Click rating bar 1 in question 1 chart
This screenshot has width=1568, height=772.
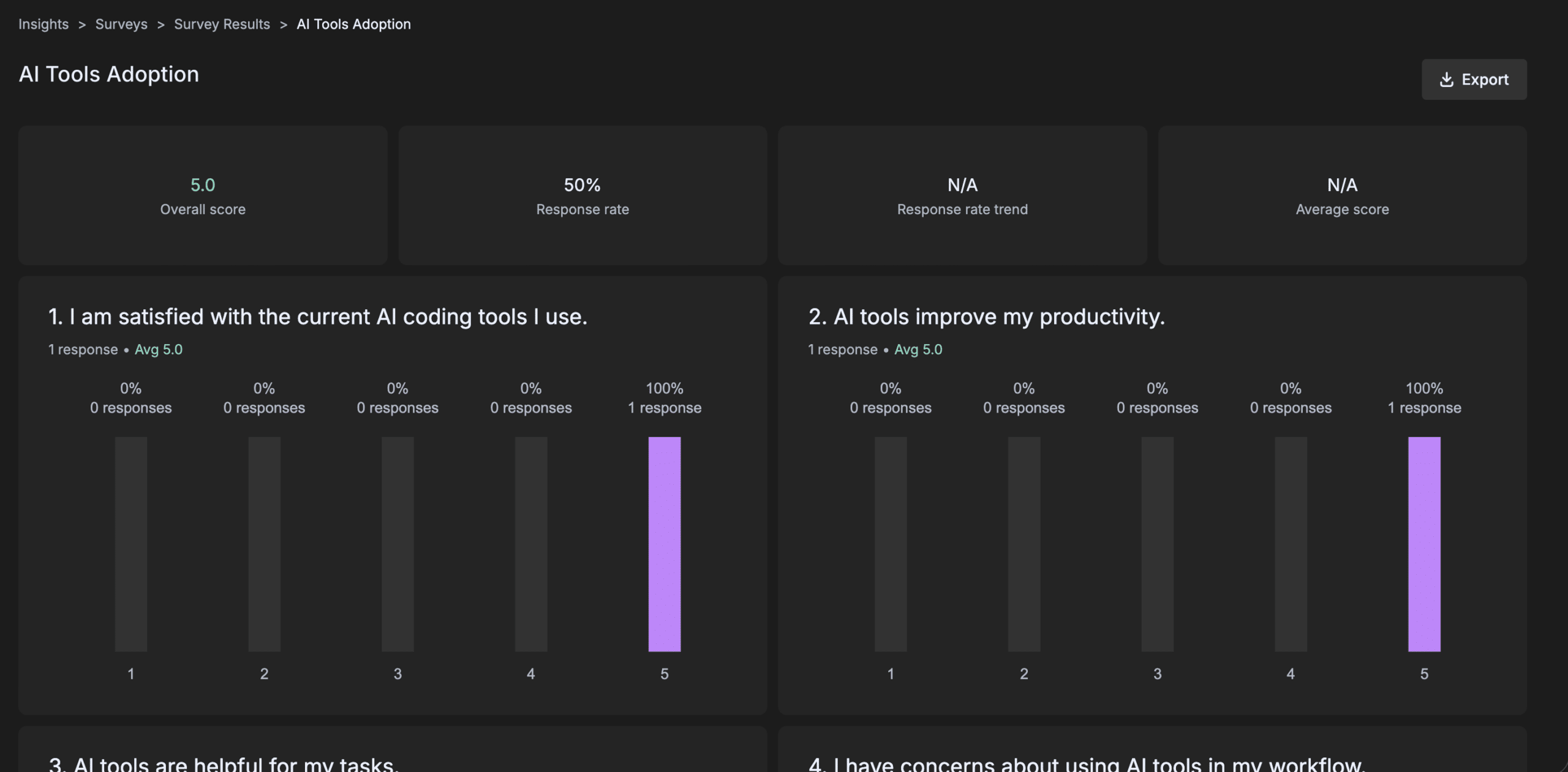tap(131, 544)
